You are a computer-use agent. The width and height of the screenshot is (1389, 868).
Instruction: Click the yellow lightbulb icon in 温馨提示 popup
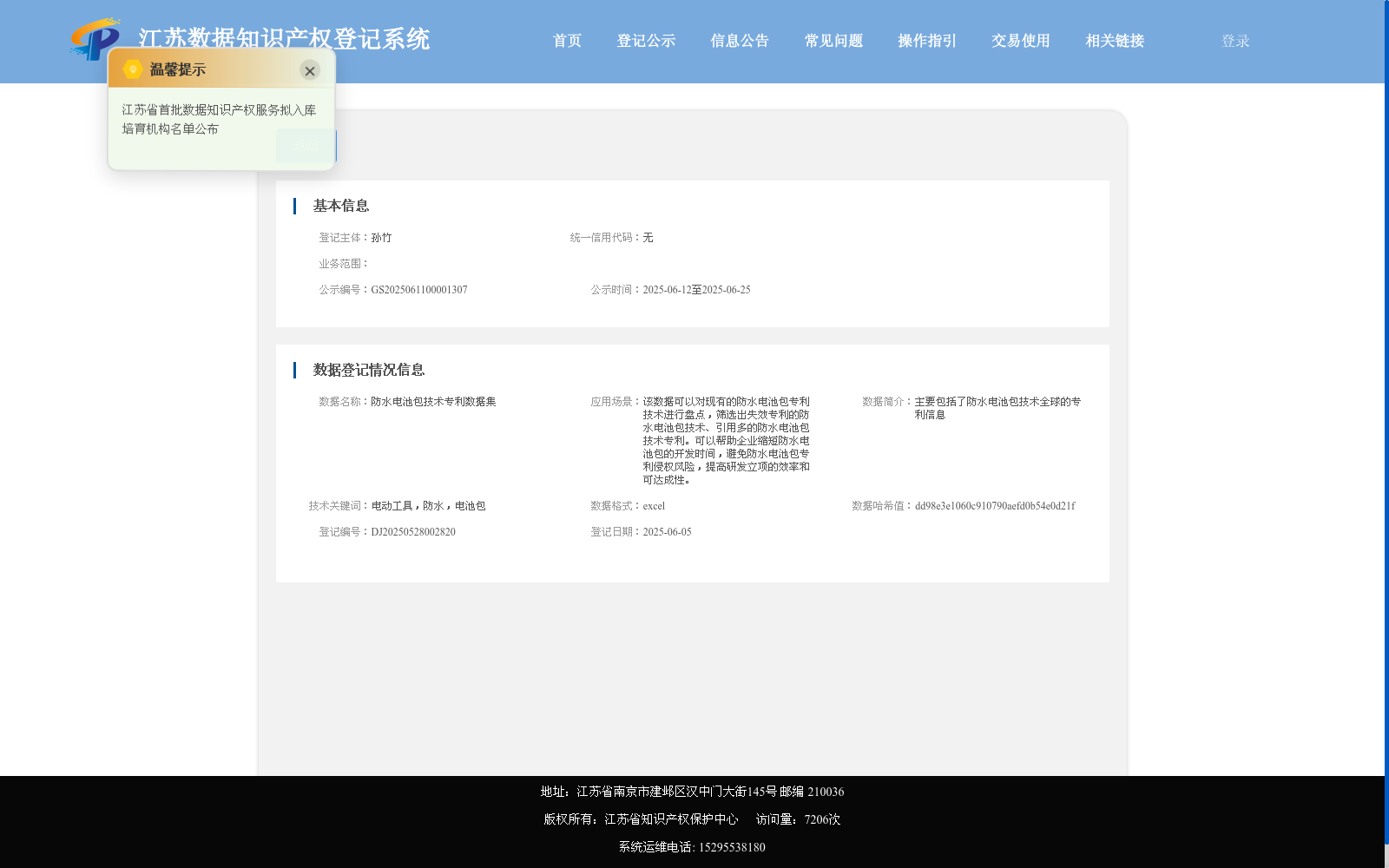click(133, 69)
